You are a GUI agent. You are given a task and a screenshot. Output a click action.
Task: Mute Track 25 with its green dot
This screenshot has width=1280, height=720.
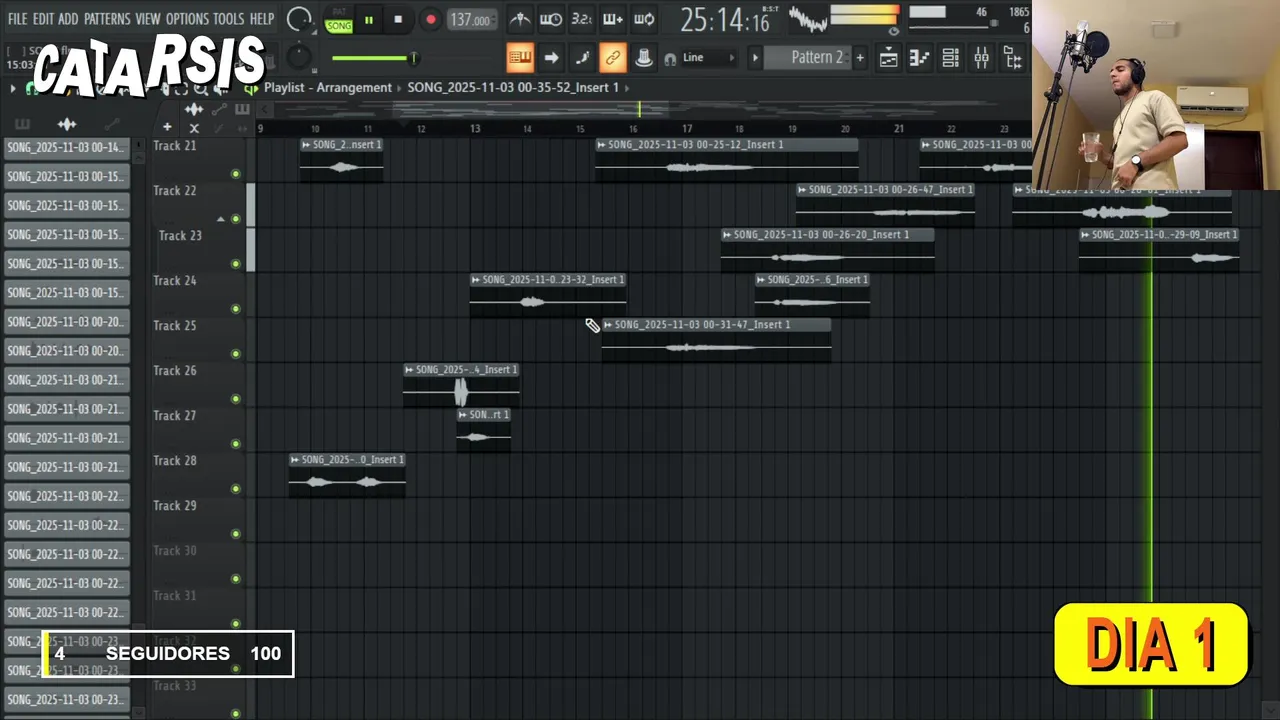(236, 354)
